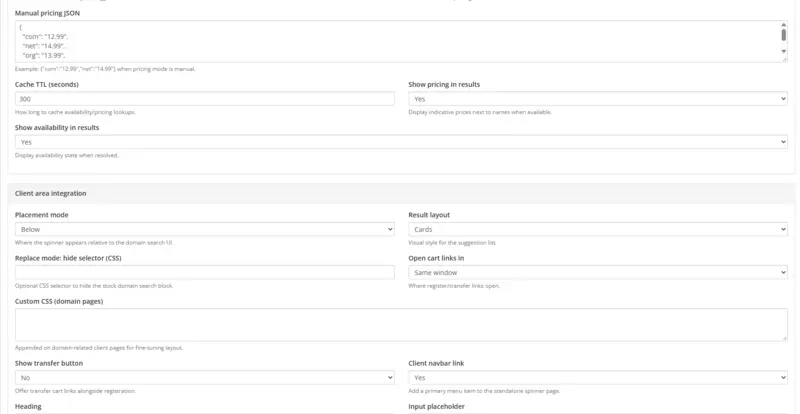This screenshot has width=800, height=414.
Task: Click the Offer transfer cart links hint
Action: tap(76, 391)
